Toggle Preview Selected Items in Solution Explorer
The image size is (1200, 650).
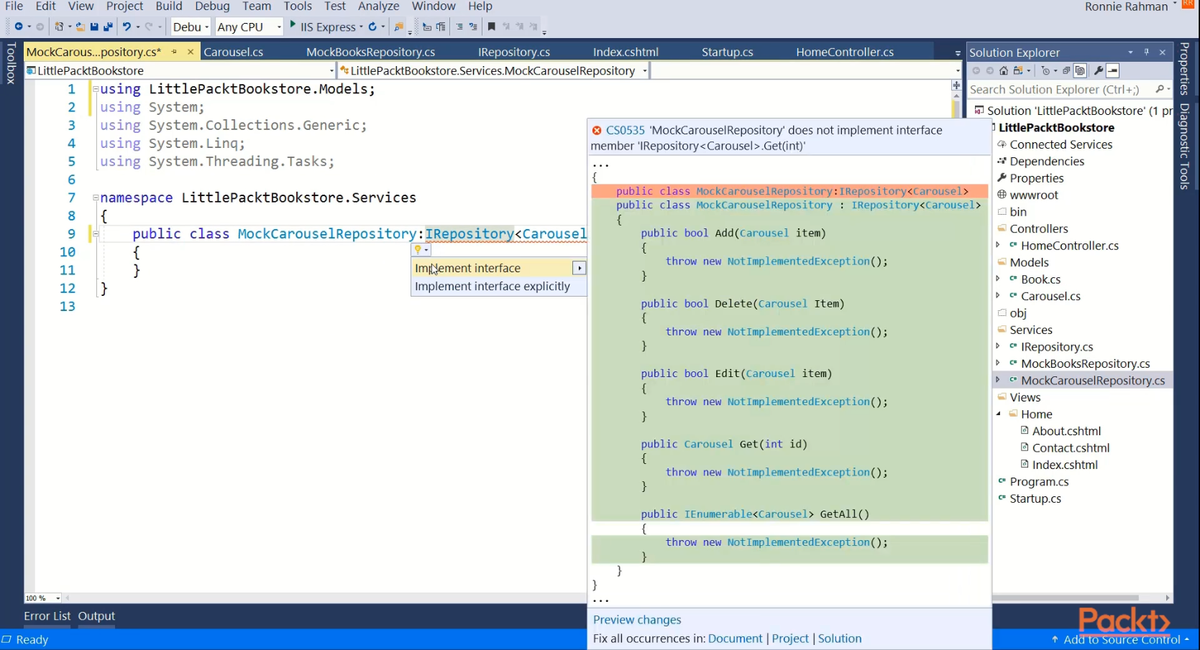[x=1112, y=71]
